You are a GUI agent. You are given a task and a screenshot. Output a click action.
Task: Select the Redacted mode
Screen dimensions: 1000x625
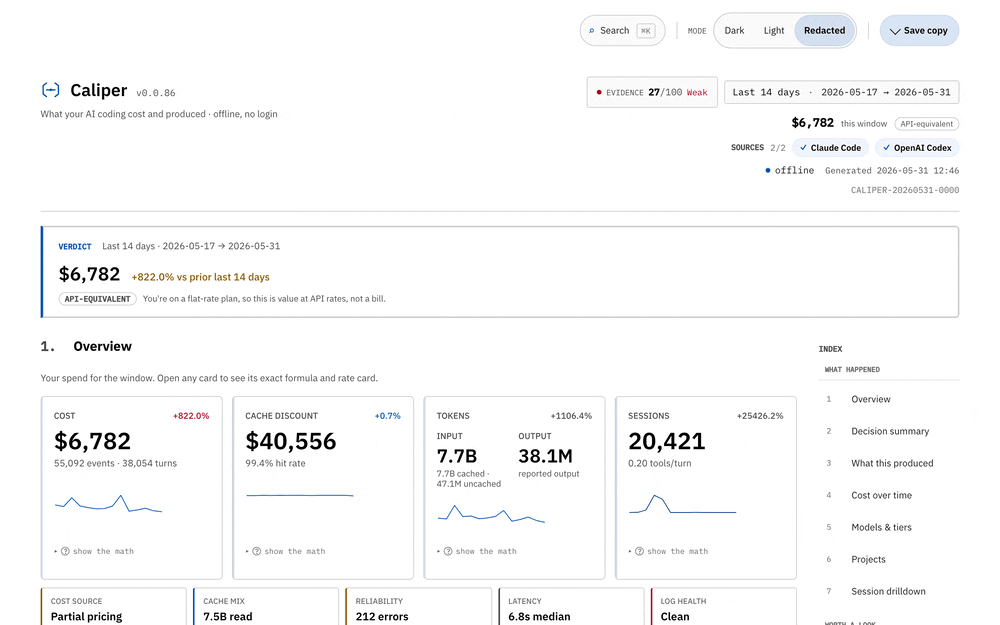pos(824,31)
